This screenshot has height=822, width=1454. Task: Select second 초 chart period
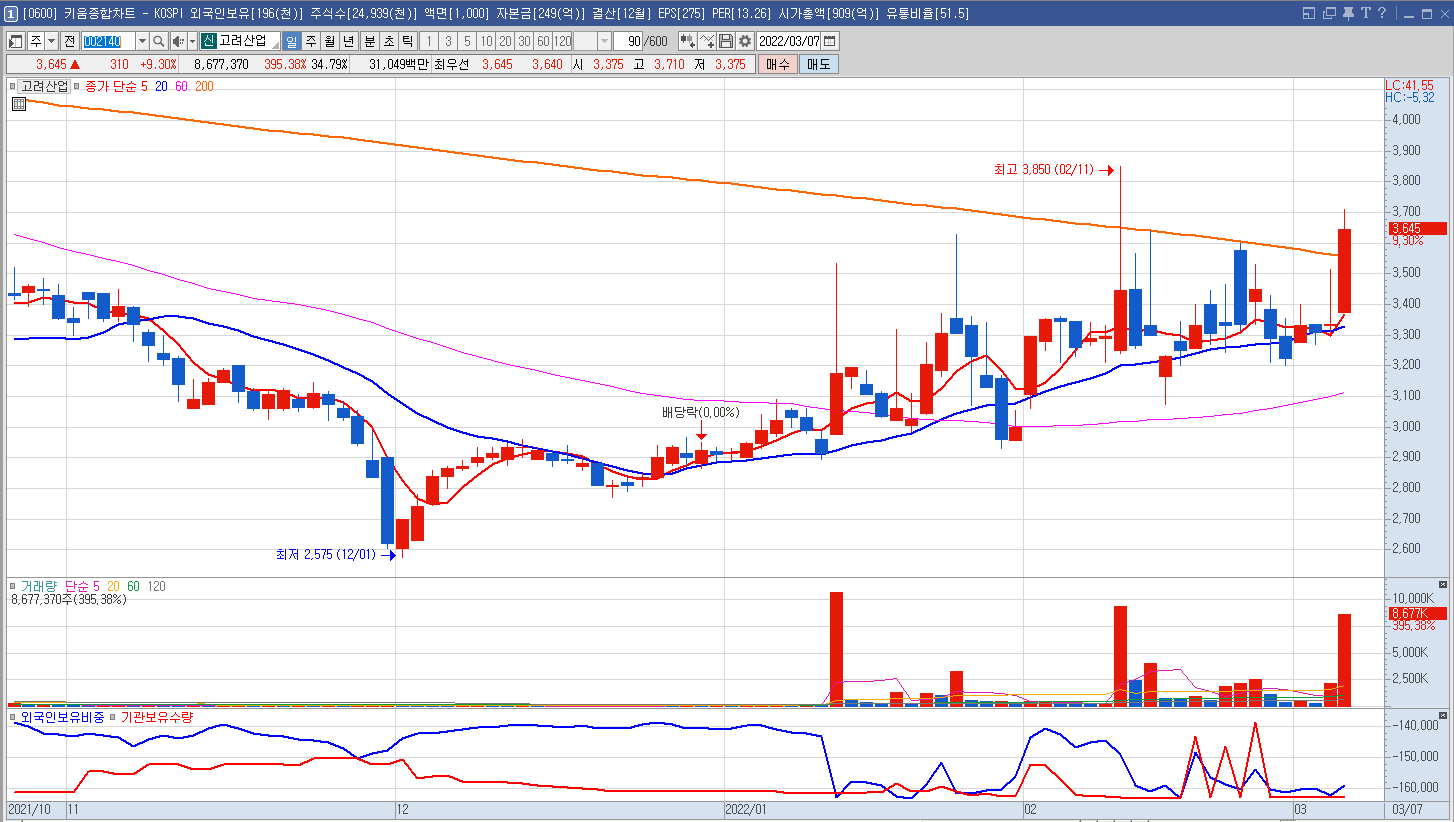click(388, 41)
